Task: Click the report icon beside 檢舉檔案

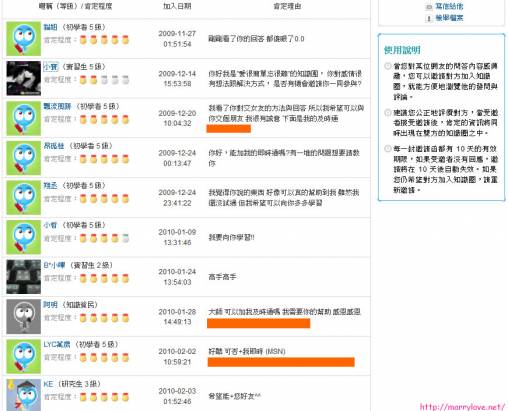Action: 429,19
